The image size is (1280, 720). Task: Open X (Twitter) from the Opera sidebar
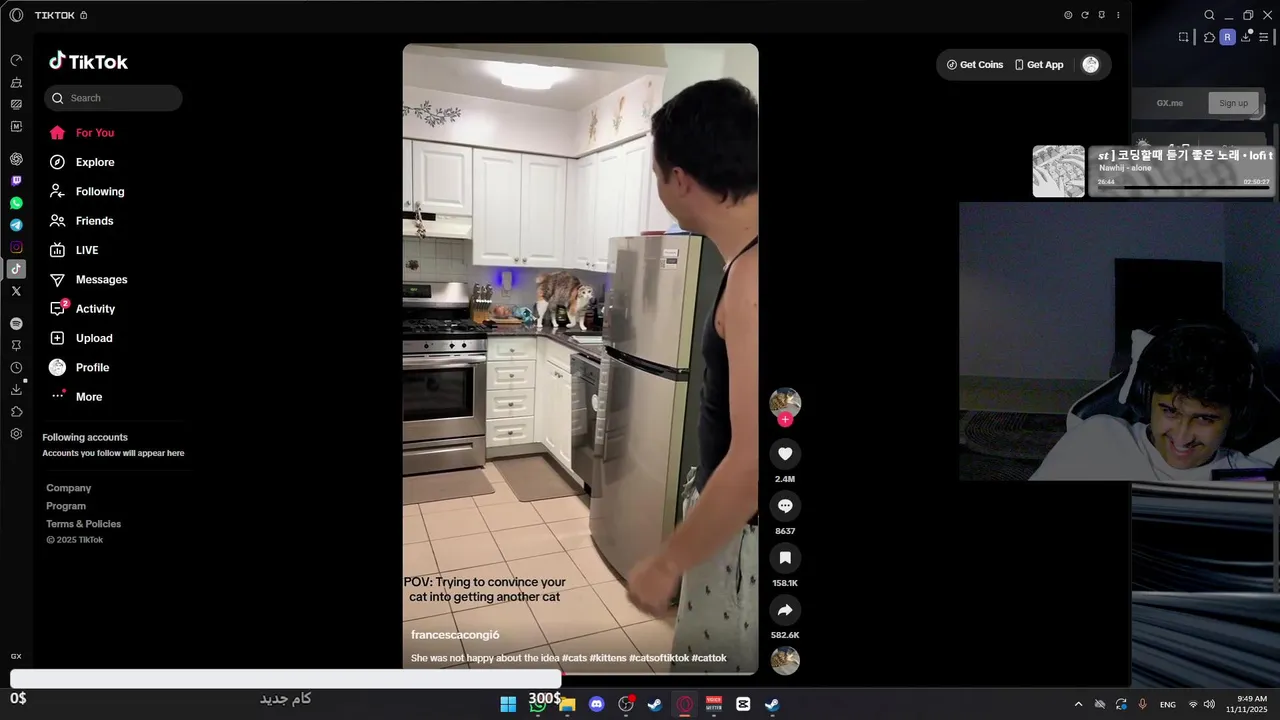(x=16, y=291)
